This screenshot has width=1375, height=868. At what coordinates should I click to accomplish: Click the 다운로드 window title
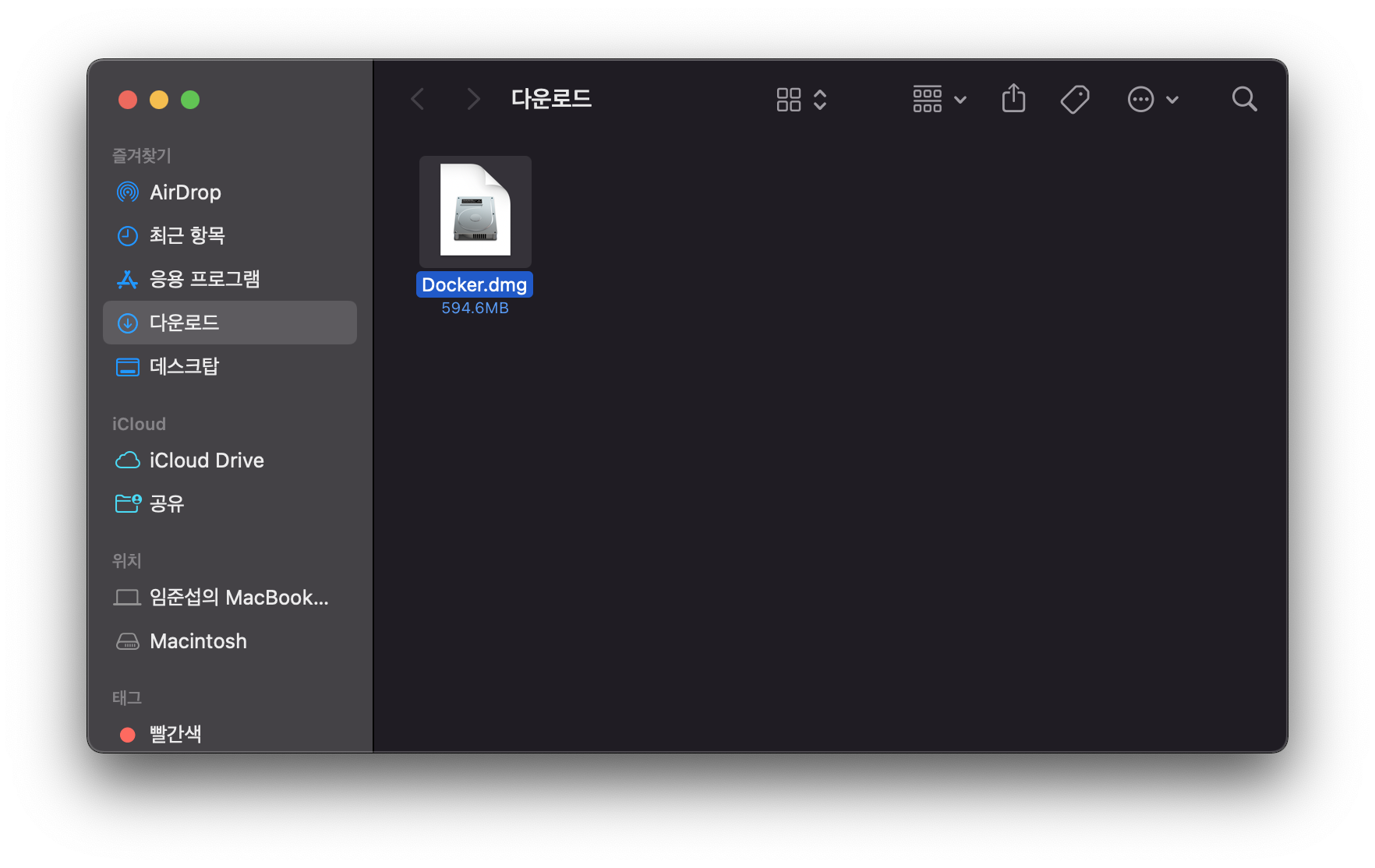[551, 98]
